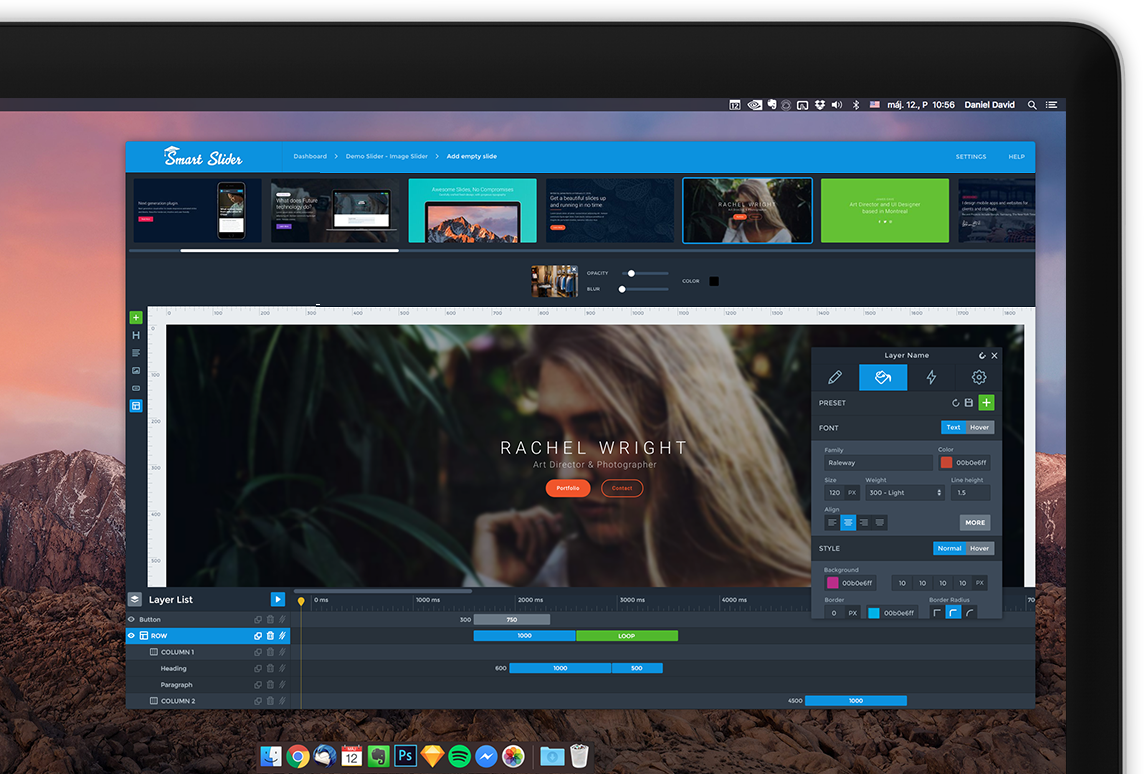Viewport: 1144px width, 774px height.
Task: Toggle visibility of the ROW layer
Action: click(131, 635)
